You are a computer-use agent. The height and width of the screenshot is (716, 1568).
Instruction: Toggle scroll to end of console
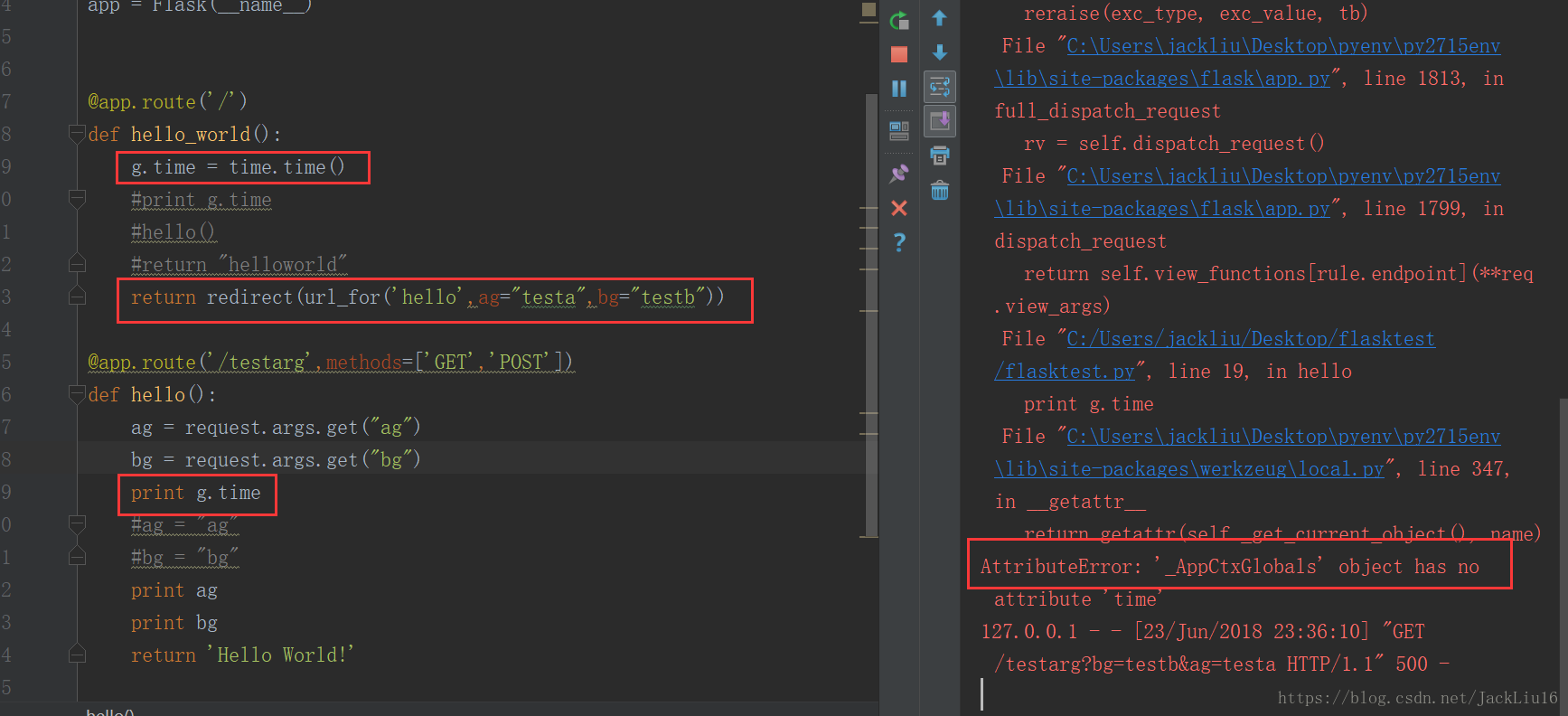click(x=940, y=121)
